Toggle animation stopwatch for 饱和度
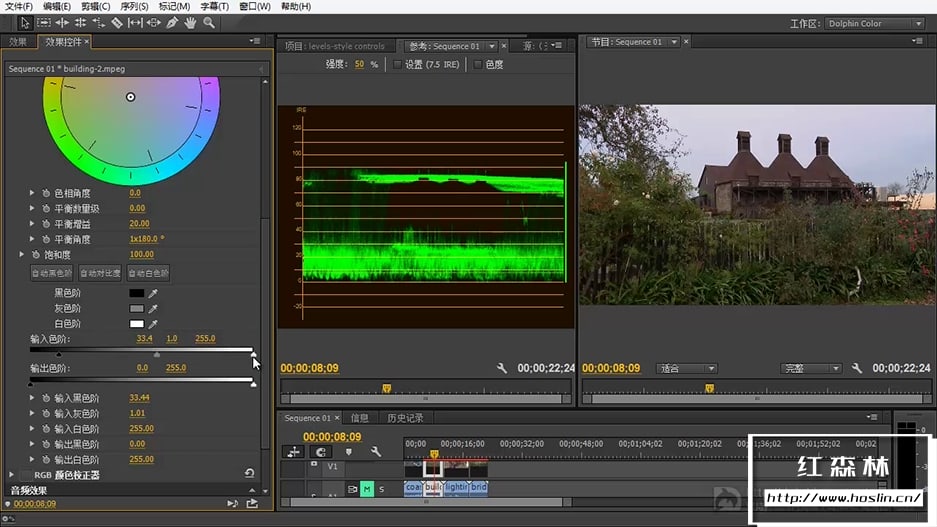937x527 pixels. pyautogui.click(x=36, y=255)
